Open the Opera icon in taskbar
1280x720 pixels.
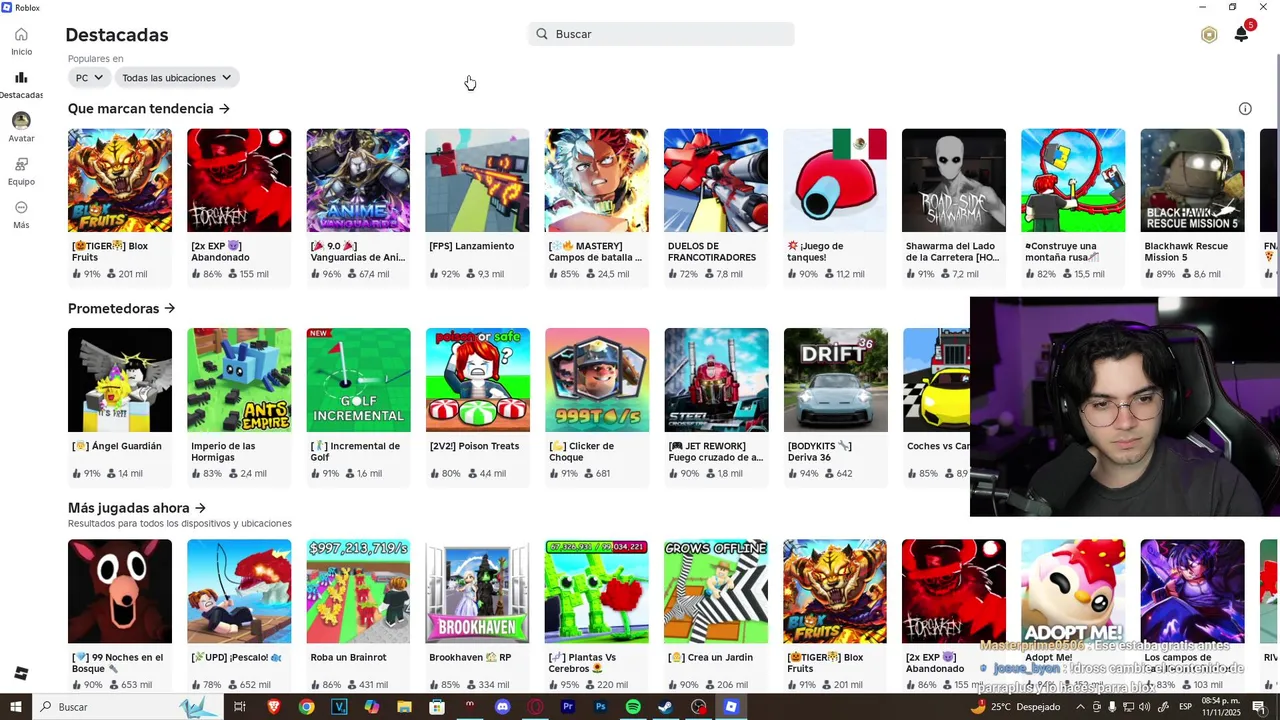(536, 707)
